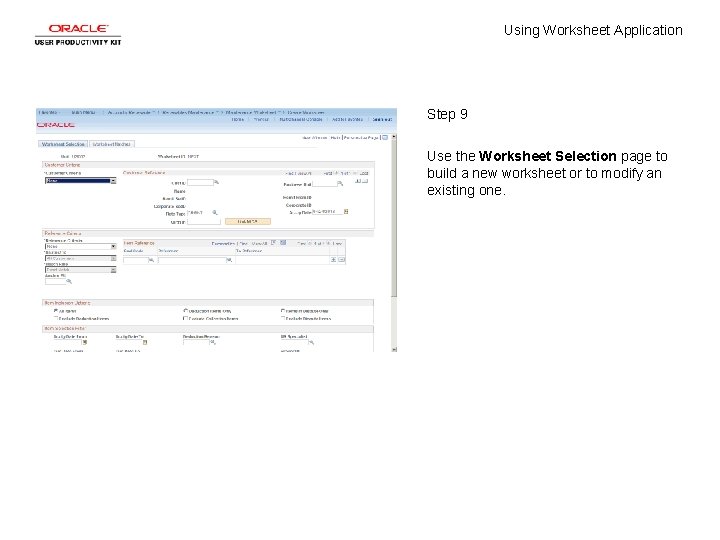Open the Reference Criteria dropdown
The image size is (720, 540).
tap(81, 247)
